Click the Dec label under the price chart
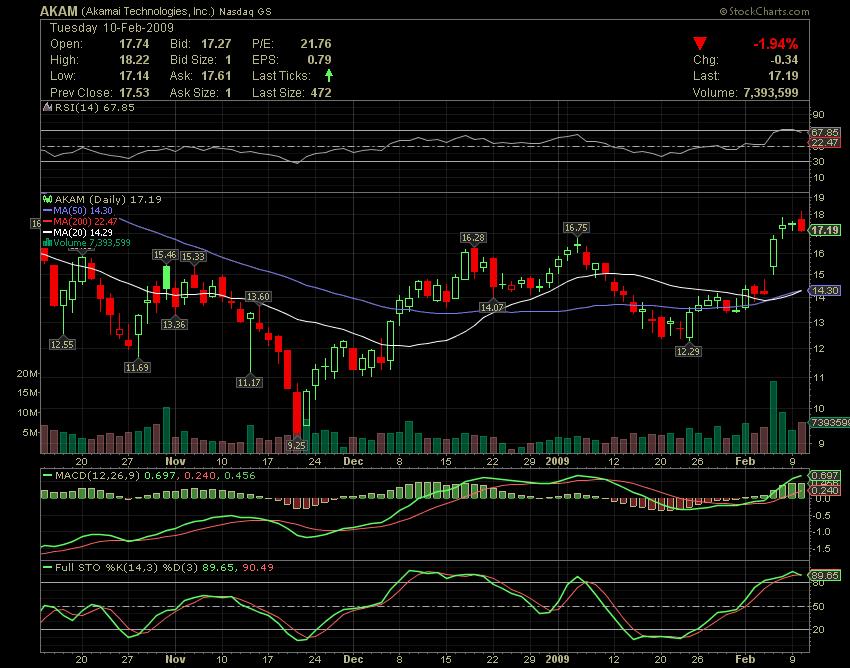Image resolution: width=850 pixels, height=668 pixels. [x=353, y=461]
